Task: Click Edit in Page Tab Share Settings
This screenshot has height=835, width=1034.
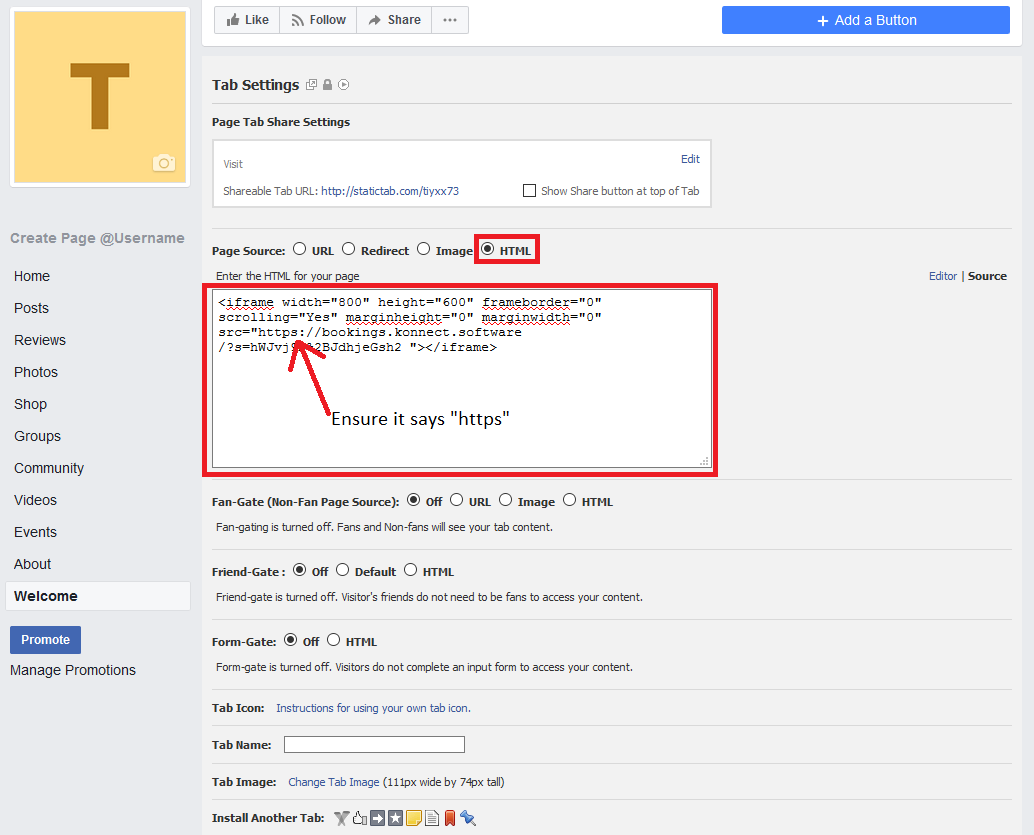Action: tap(690, 158)
